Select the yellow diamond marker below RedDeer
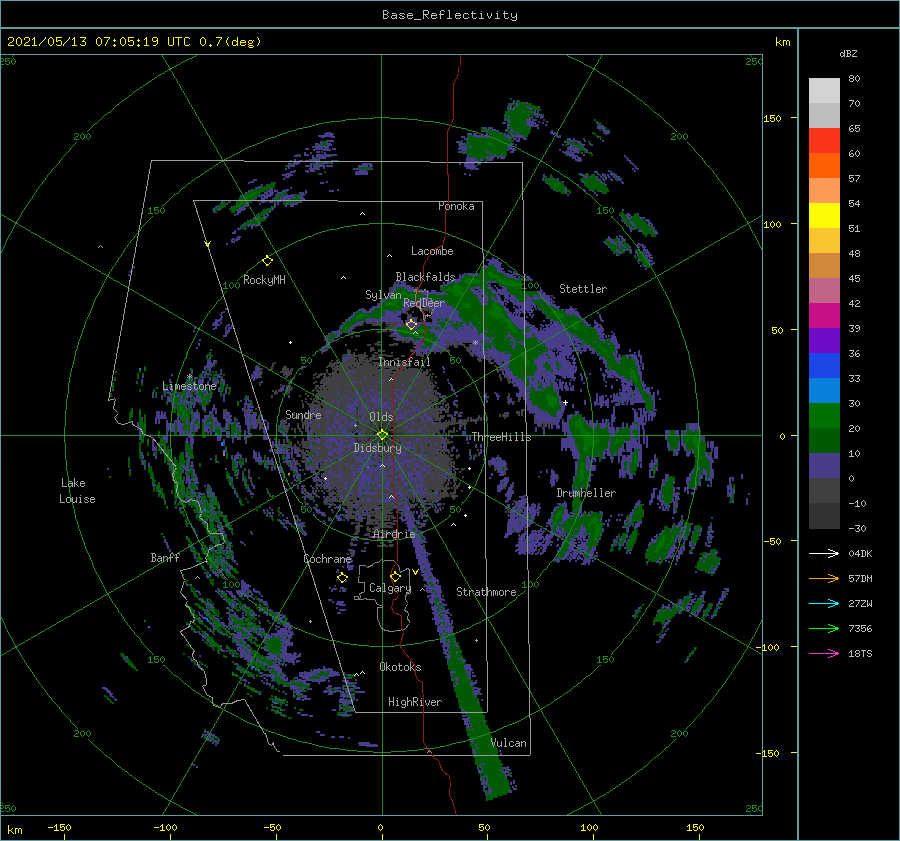This screenshot has height=841, width=900. tap(411, 325)
